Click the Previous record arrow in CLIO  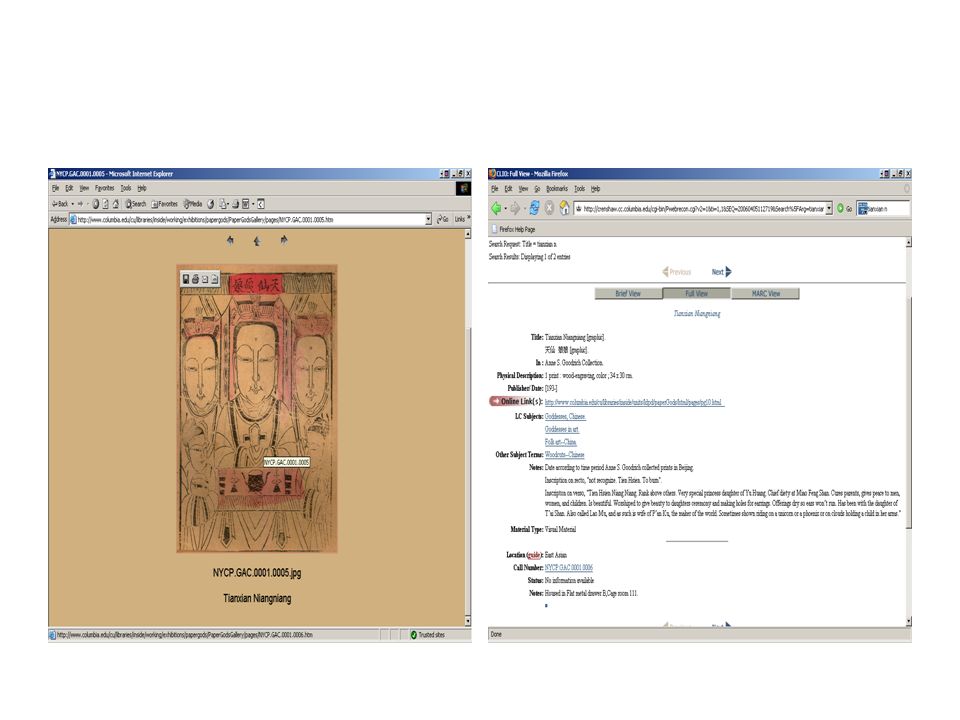pos(666,271)
